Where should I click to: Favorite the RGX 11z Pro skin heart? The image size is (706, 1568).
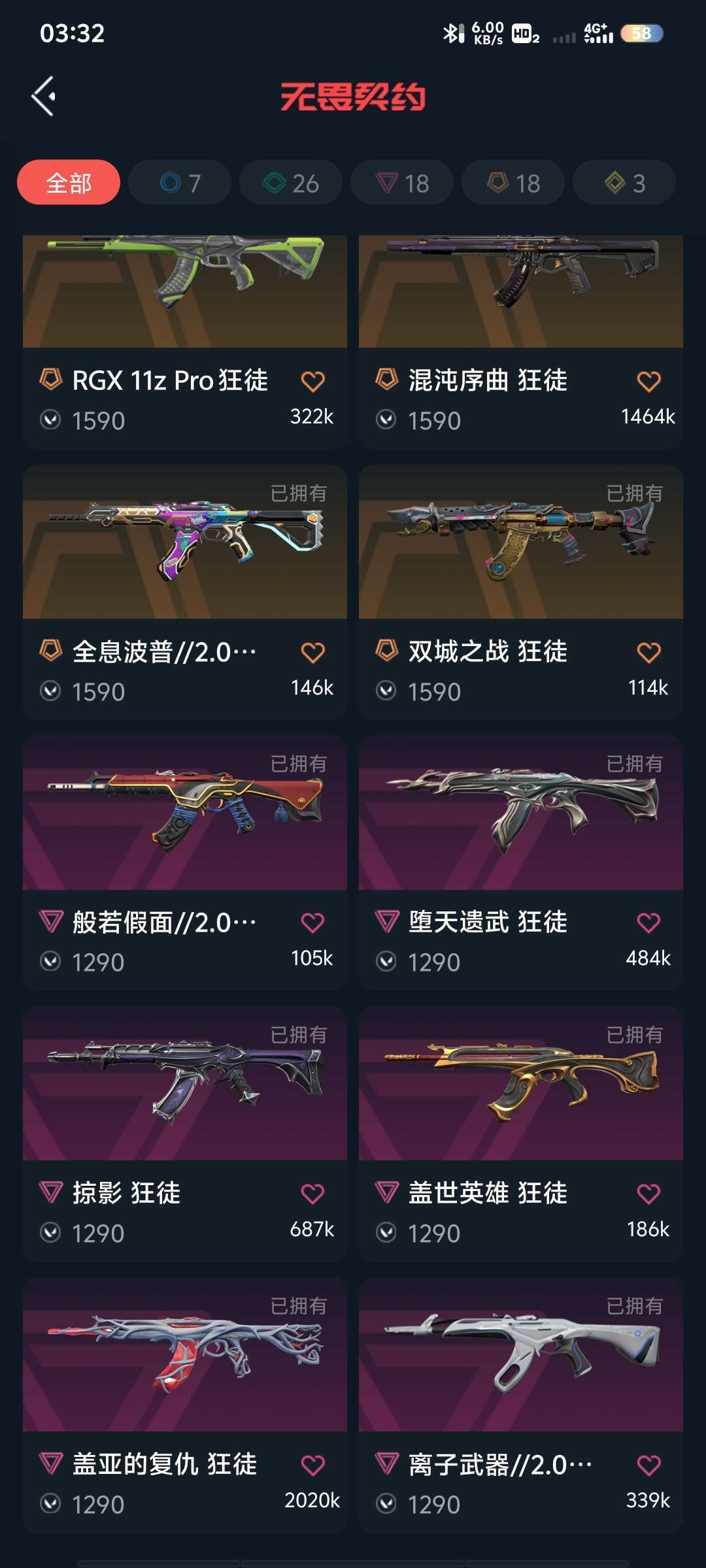(x=312, y=381)
